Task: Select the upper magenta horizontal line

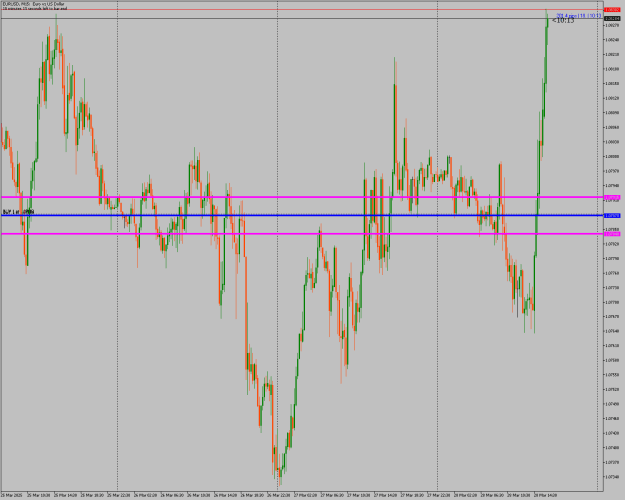Action: pos(303,197)
